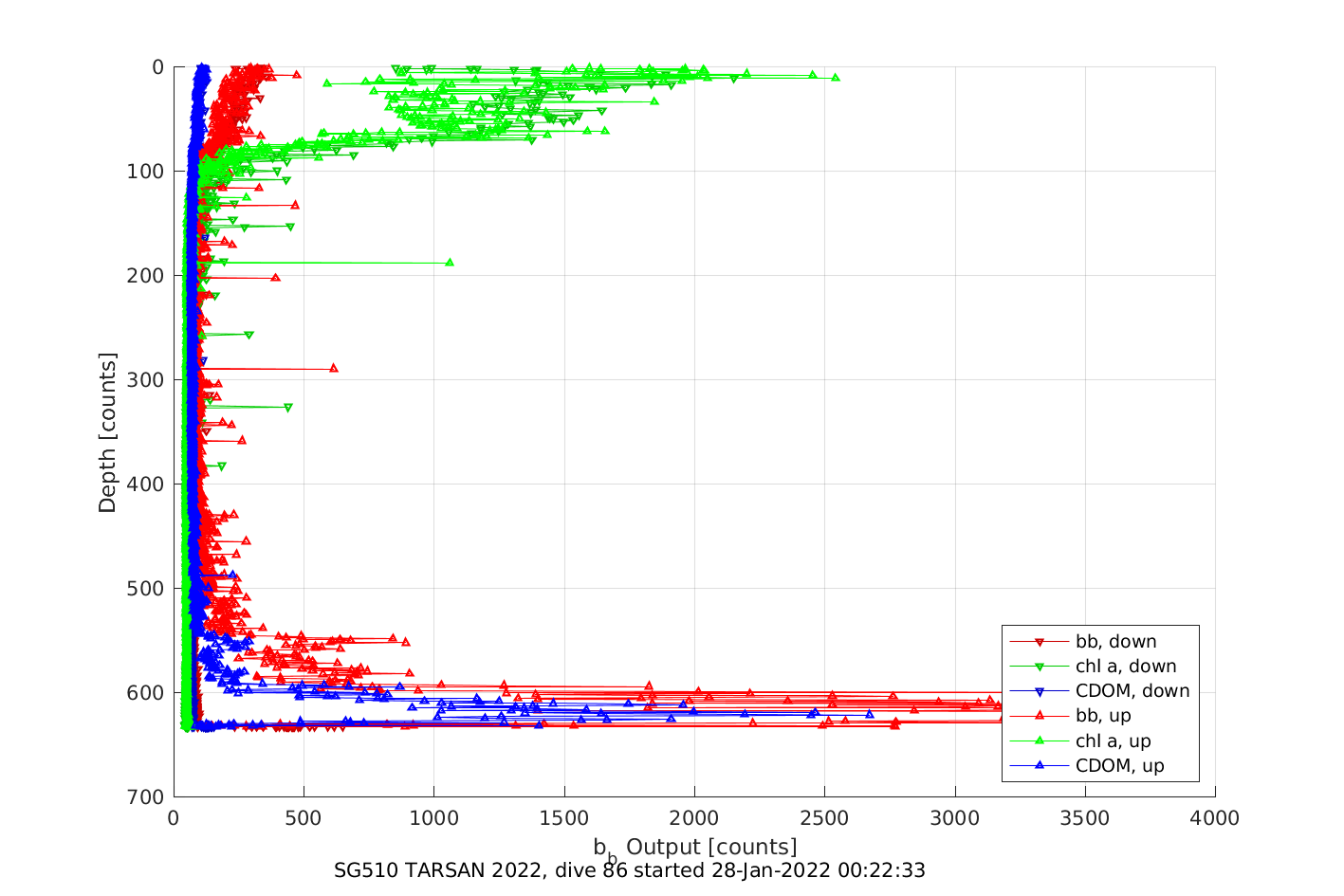Click the red up-triangle marker in legend
Screen dimensions: 1344x896
coord(1039,716)
